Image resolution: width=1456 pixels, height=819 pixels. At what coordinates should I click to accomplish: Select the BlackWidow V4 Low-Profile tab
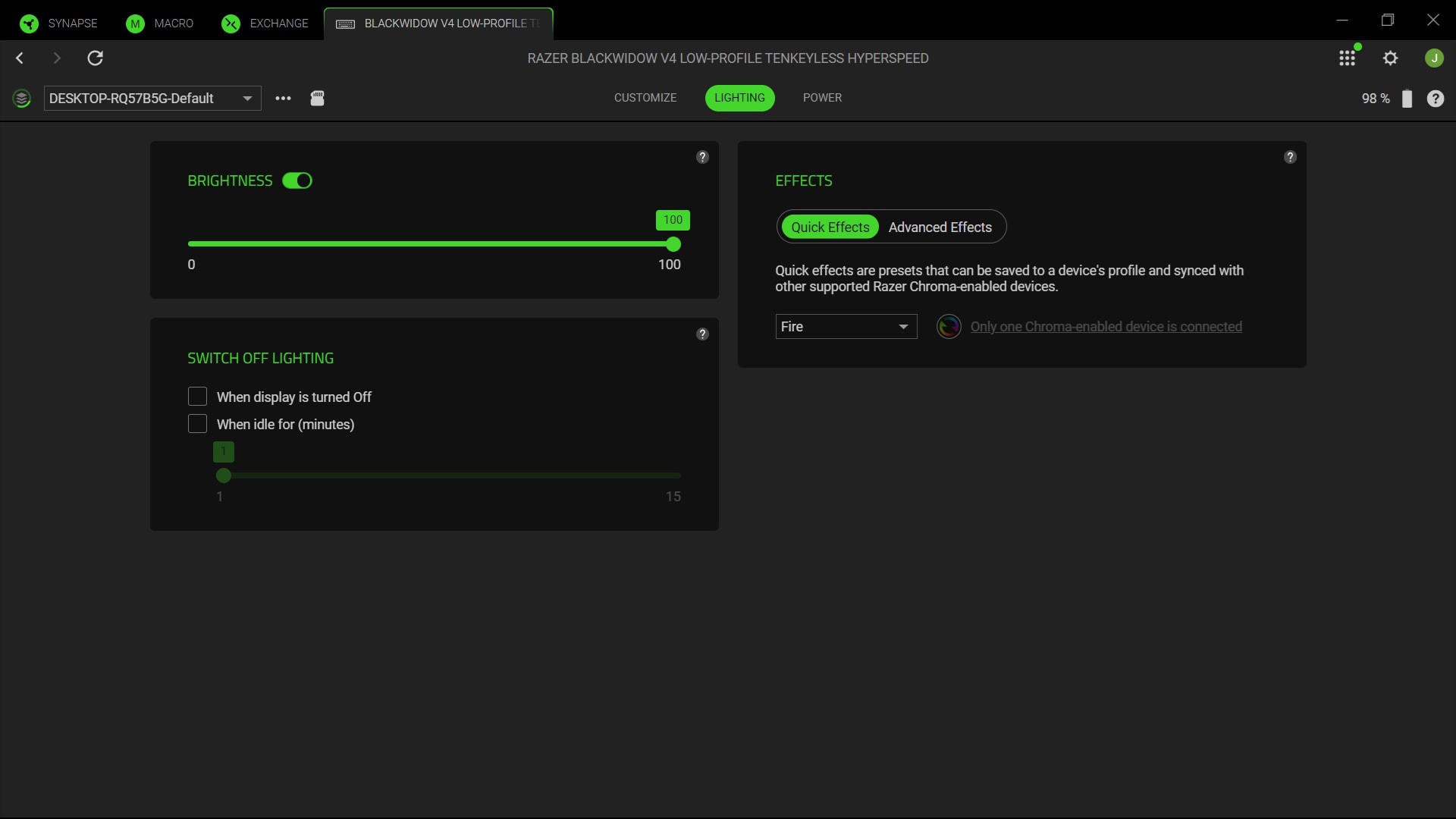438,23
